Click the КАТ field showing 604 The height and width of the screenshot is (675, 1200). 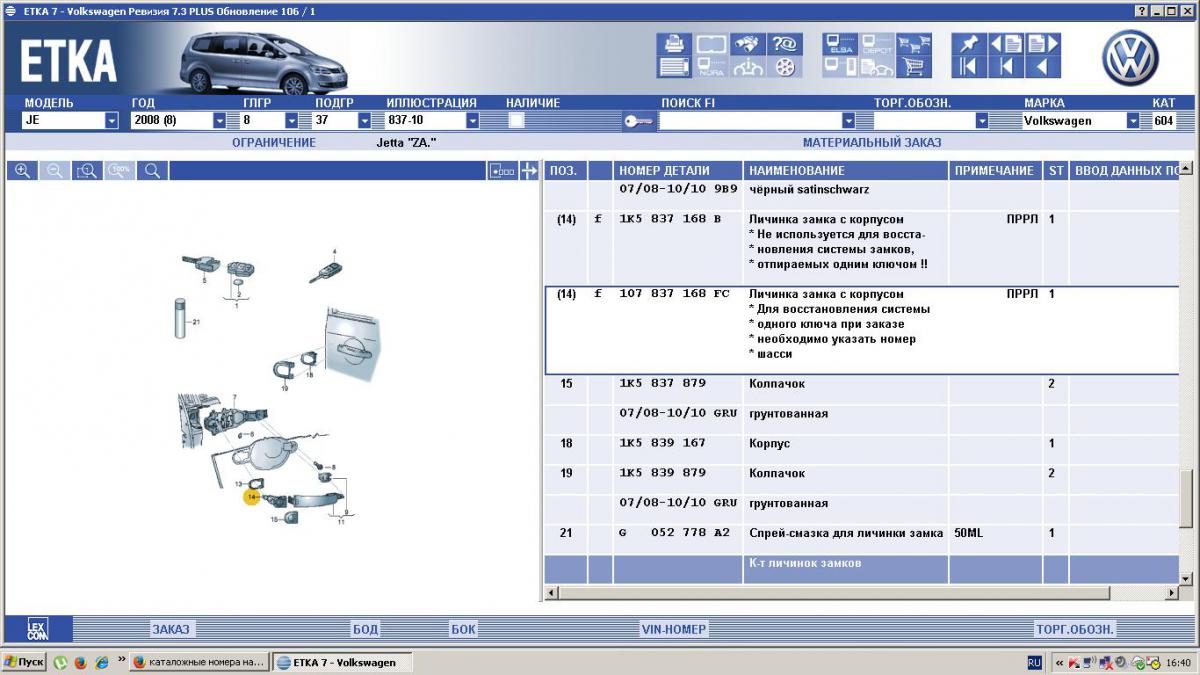click(1166, 121)
